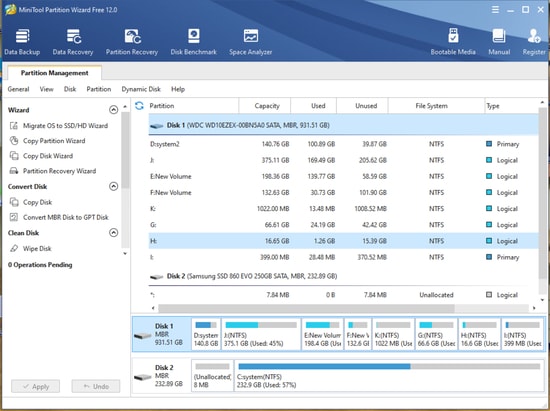Sort by File System column header
Viewport: 550px width, 411px height.
coord(436,106)
